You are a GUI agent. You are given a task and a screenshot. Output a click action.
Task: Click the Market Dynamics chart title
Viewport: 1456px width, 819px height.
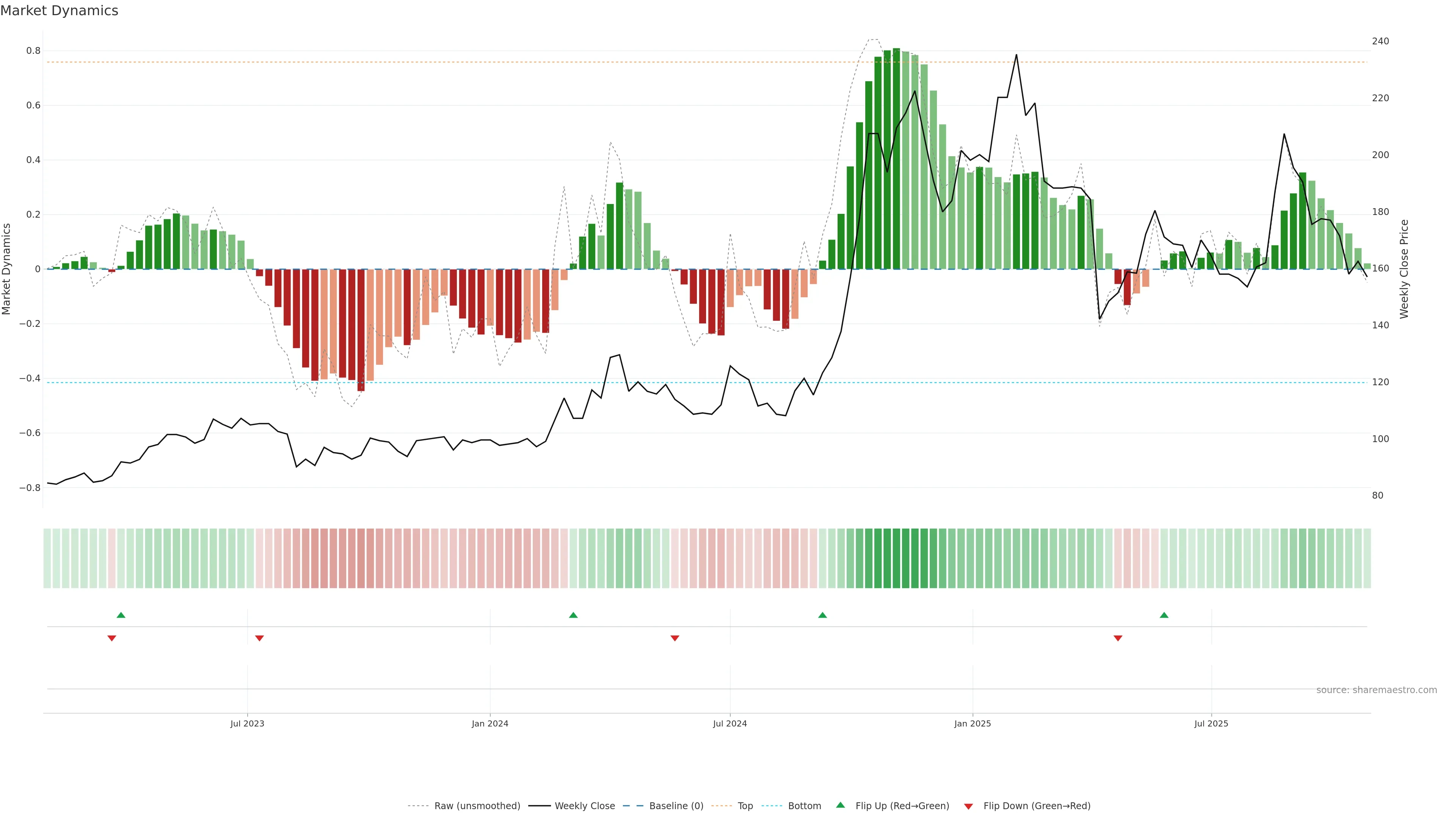click(60, 11)
